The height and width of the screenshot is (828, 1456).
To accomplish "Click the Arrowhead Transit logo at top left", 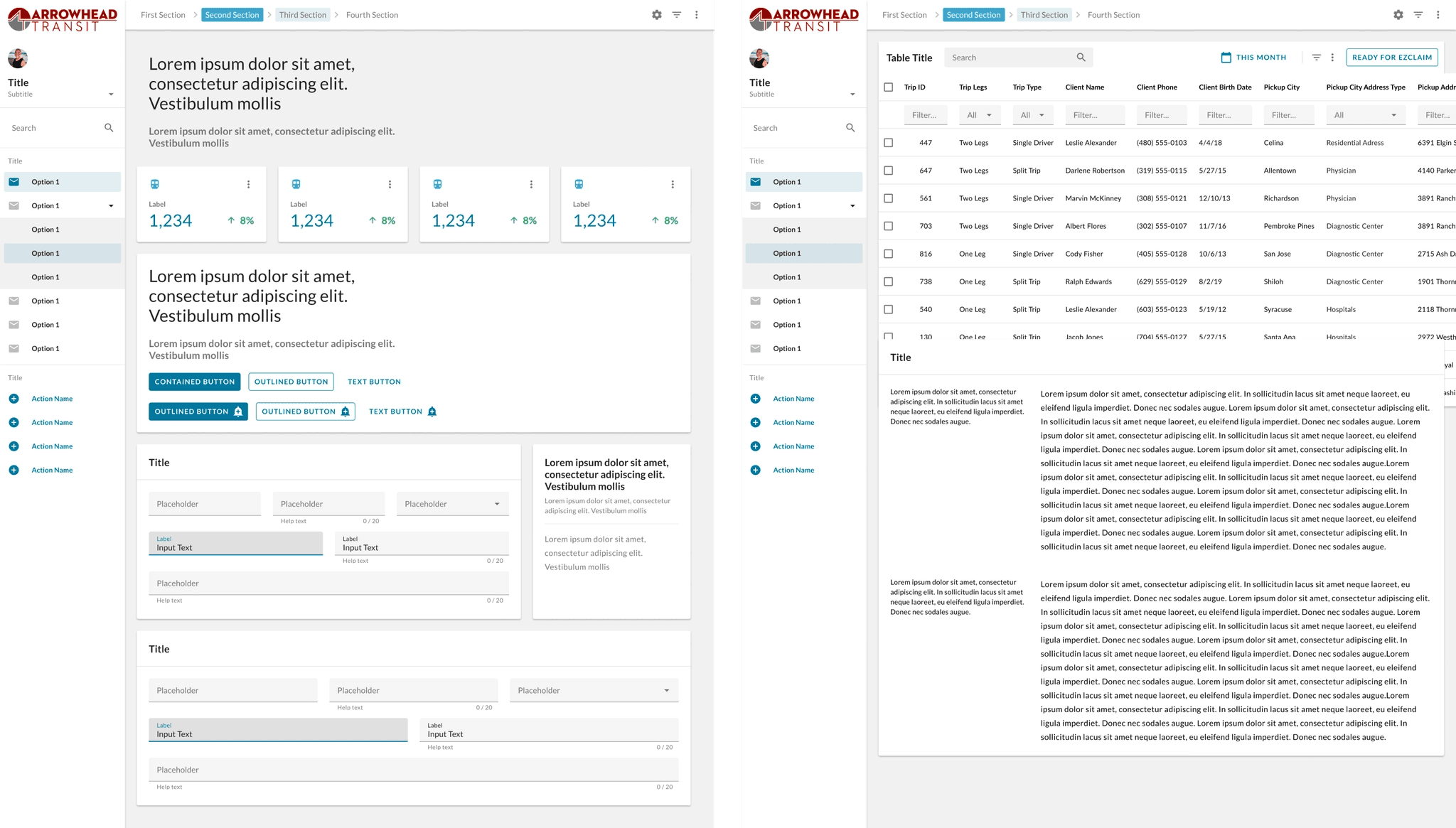I will point(63,19).
